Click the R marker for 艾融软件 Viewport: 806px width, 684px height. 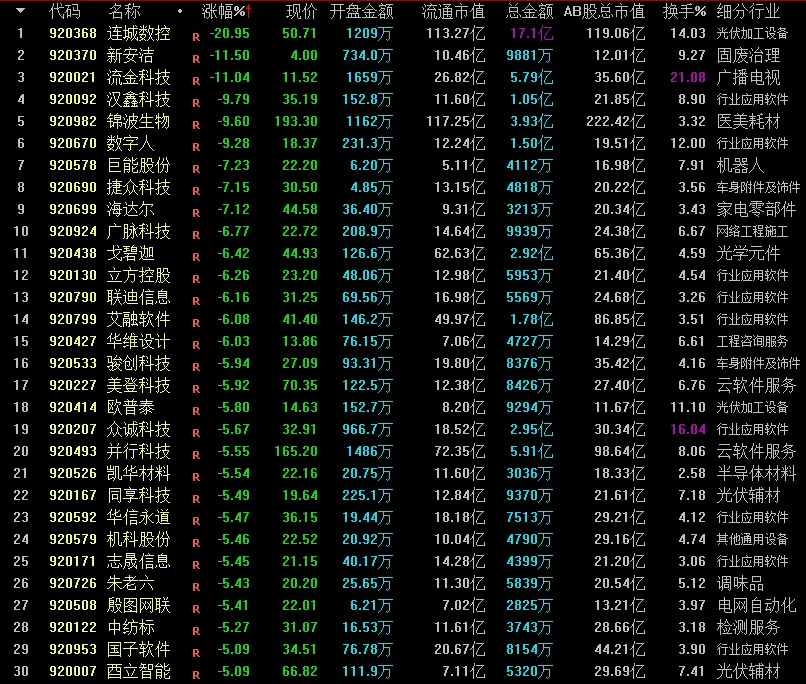tap(196, 323)
